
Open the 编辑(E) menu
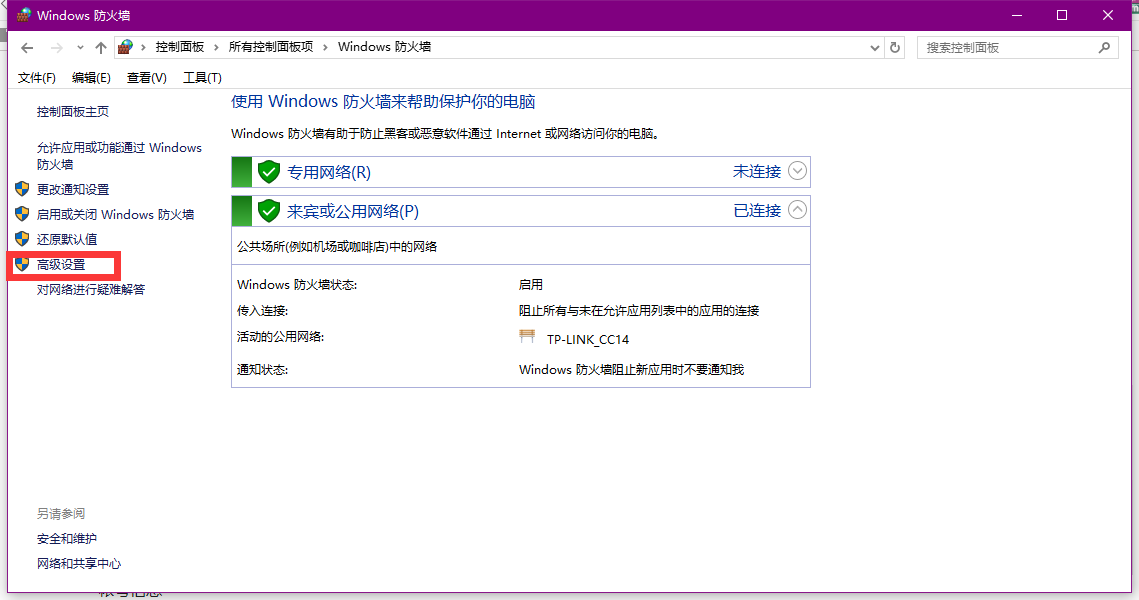click(x=92, y=78)
